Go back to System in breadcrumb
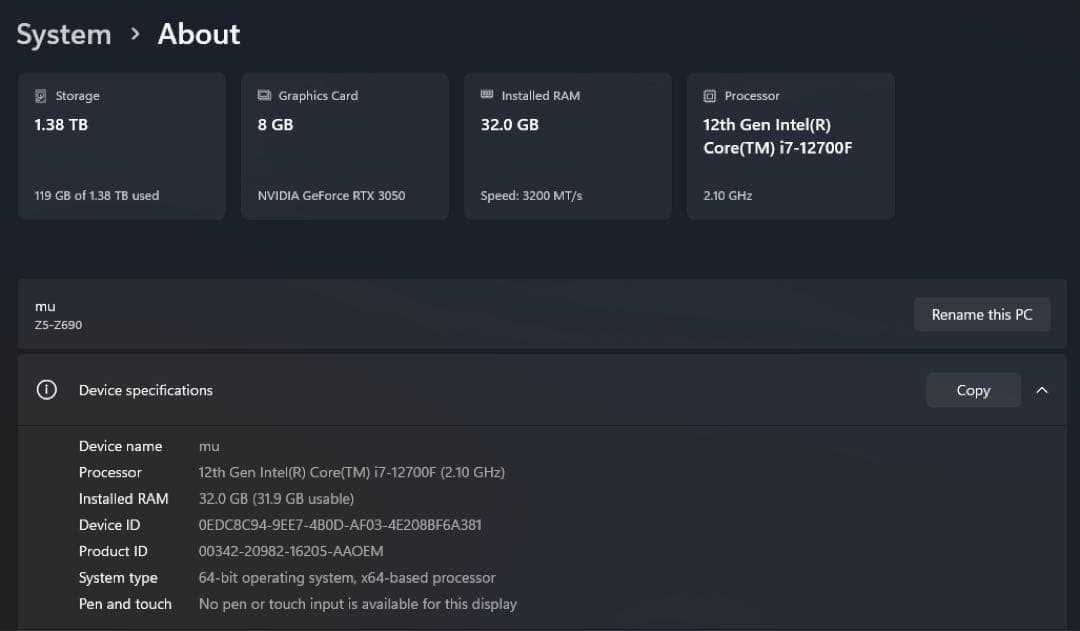Screen dimensions: 1080x631 pos(64,34)
